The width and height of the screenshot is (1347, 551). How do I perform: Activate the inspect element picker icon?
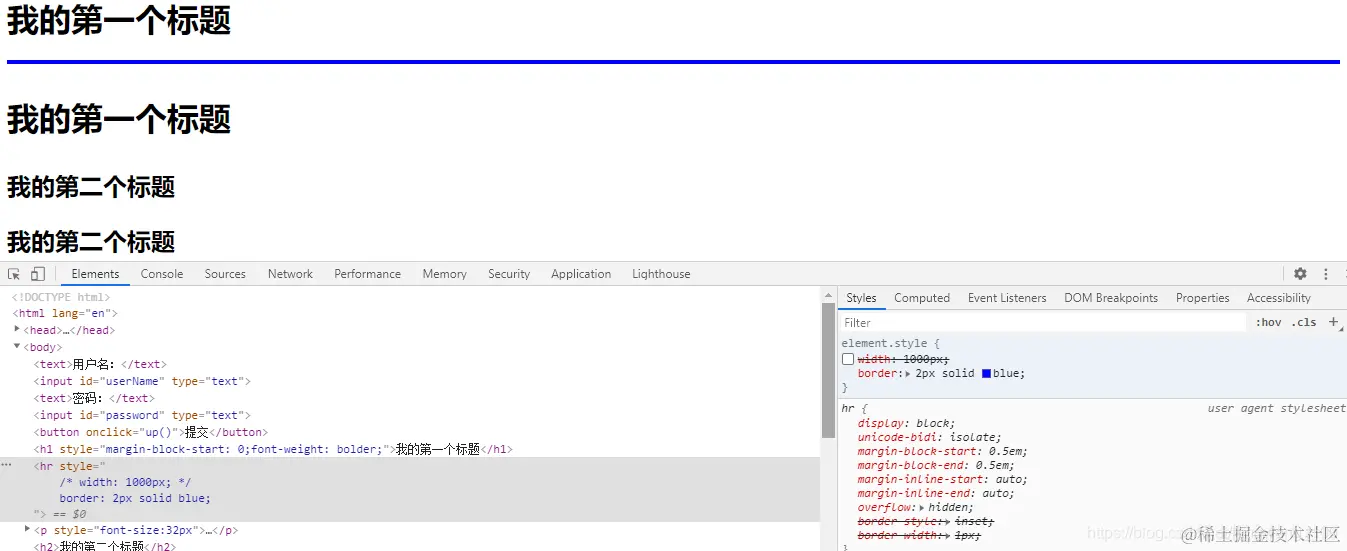14,274
